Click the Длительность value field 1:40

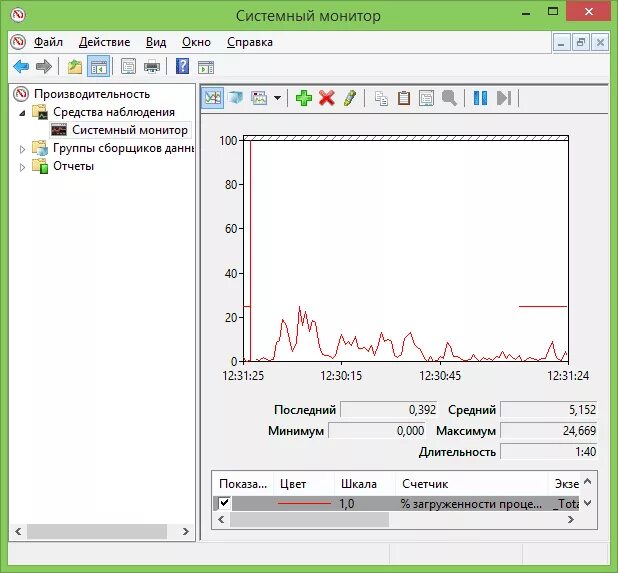coord(549,451)
